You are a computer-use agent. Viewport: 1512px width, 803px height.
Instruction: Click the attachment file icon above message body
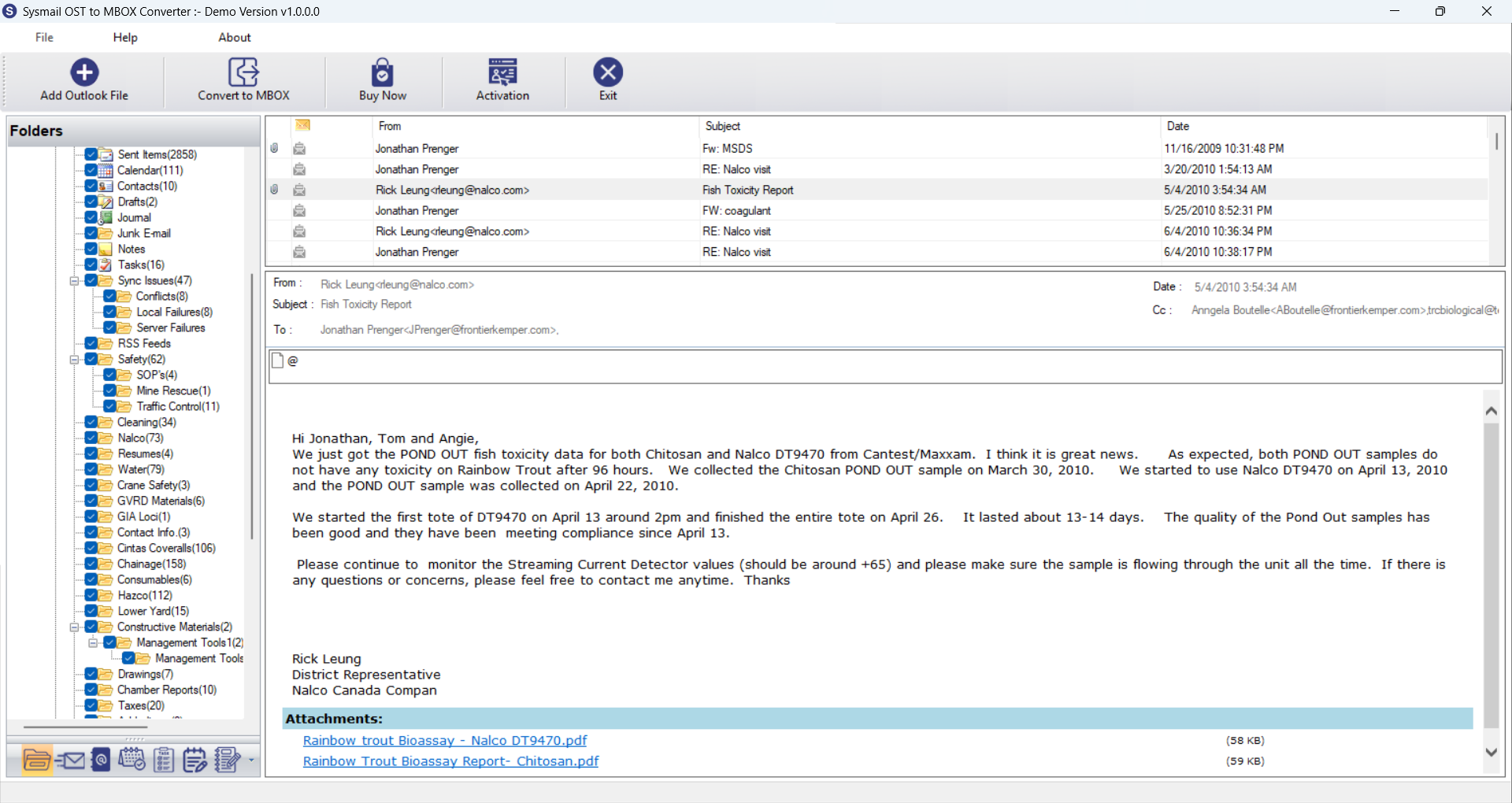(277, 361)
